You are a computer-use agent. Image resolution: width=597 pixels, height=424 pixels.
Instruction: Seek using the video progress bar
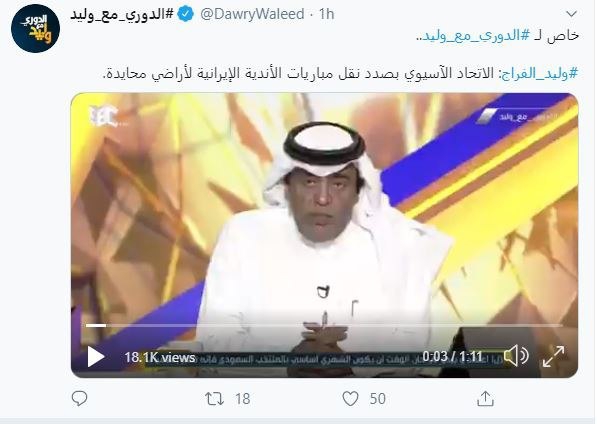[324, 325]
